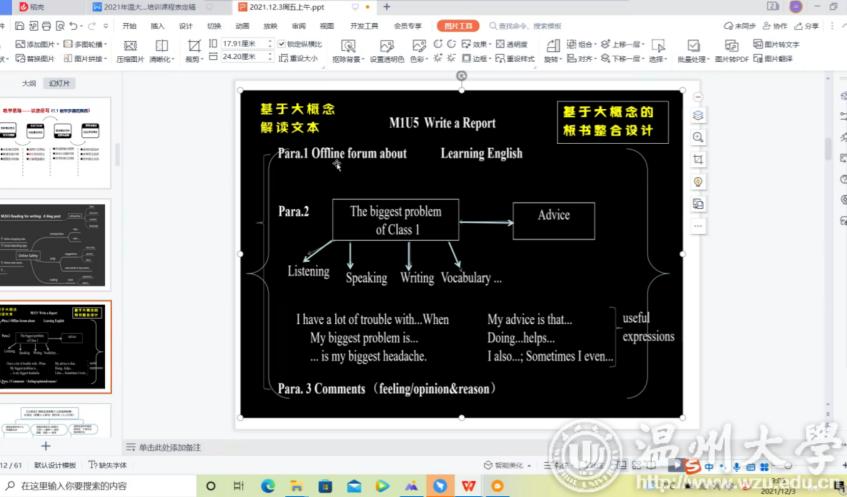Click 缺失字体 (Missing Fonts) in status bar
Viewport: 847px width, 497px height.
(x=107, y=465)
